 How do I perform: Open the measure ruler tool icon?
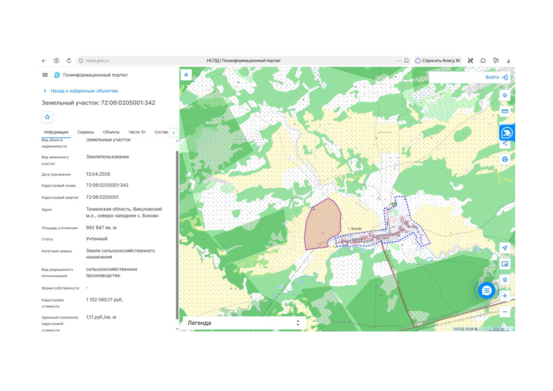(x=505, y=111)
